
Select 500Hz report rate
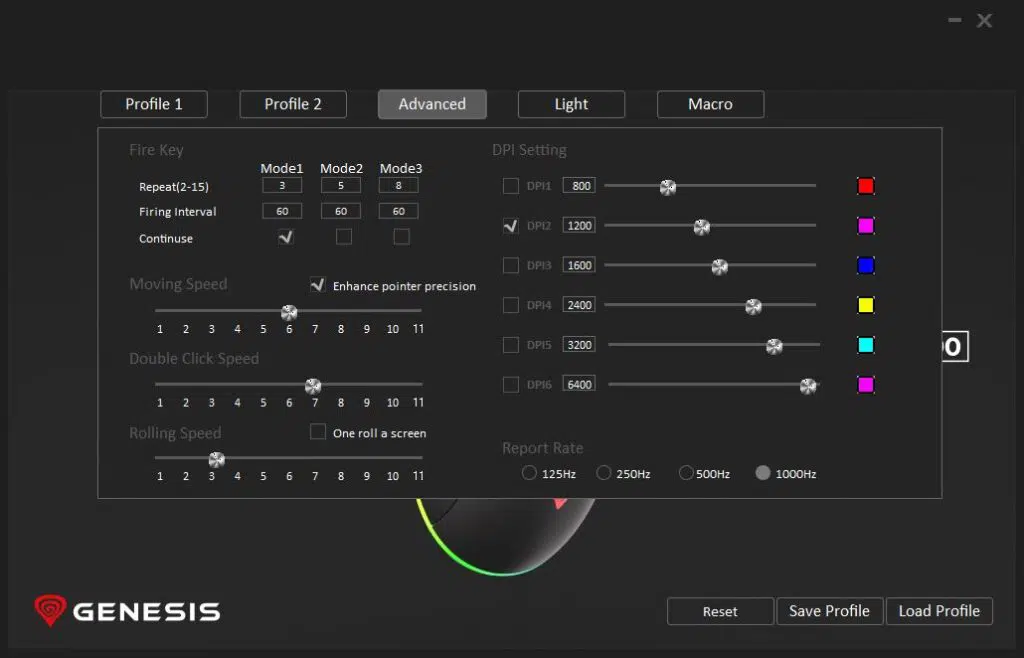[x=686, y=473]
